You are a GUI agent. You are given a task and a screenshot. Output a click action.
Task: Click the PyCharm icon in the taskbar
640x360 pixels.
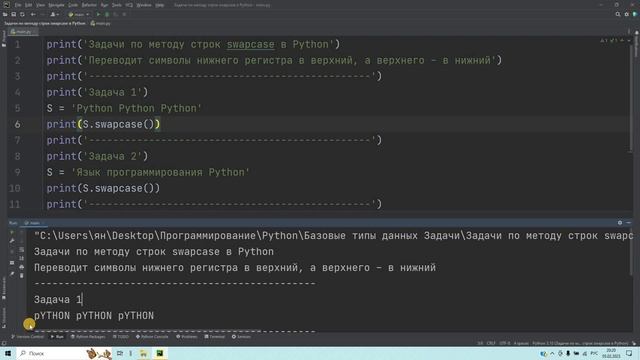(x=160, y=353)
